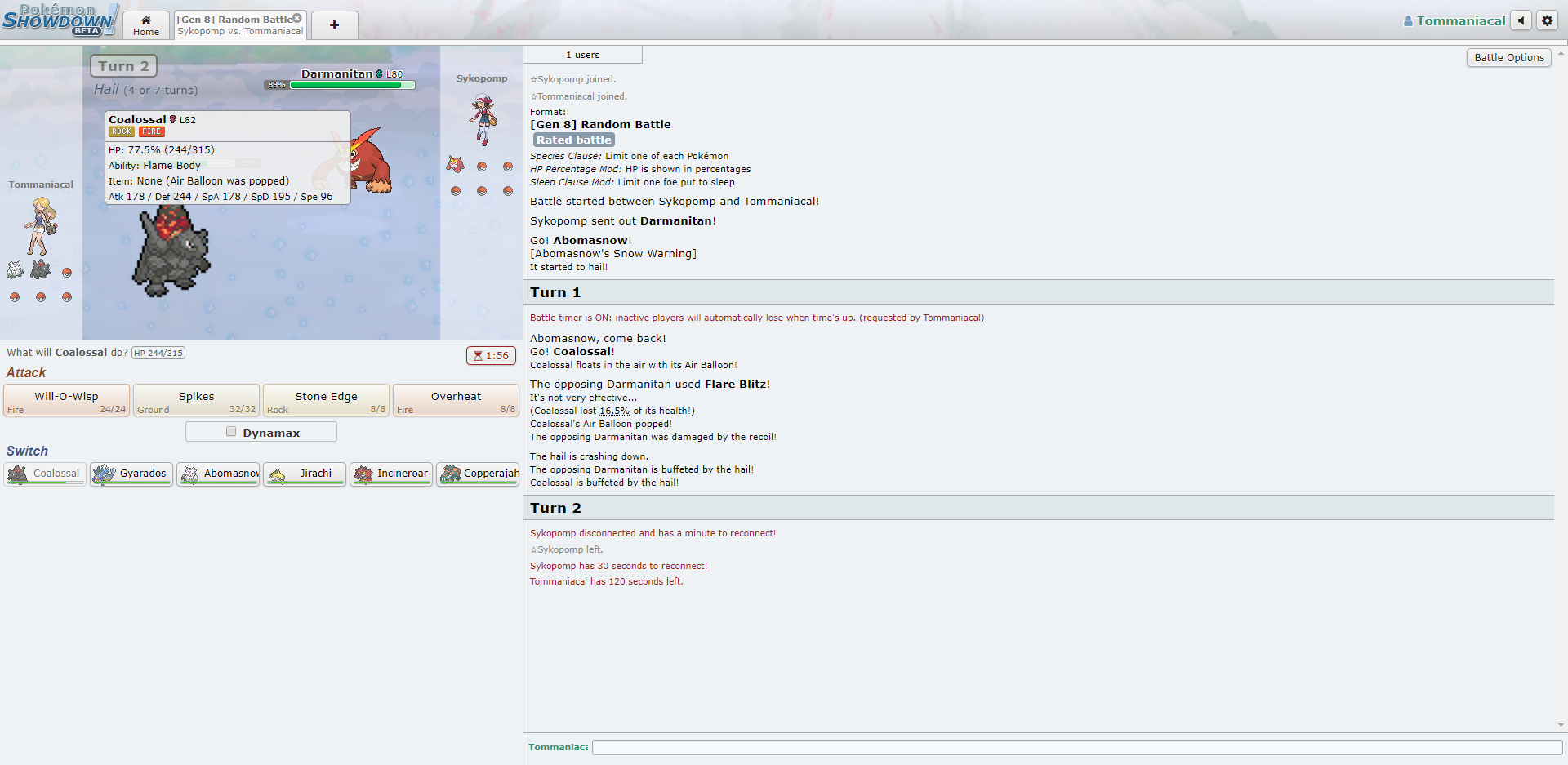Click 'Sykopomp disconnected' message
Viewport: 1568px width, 765px height.
653,533
